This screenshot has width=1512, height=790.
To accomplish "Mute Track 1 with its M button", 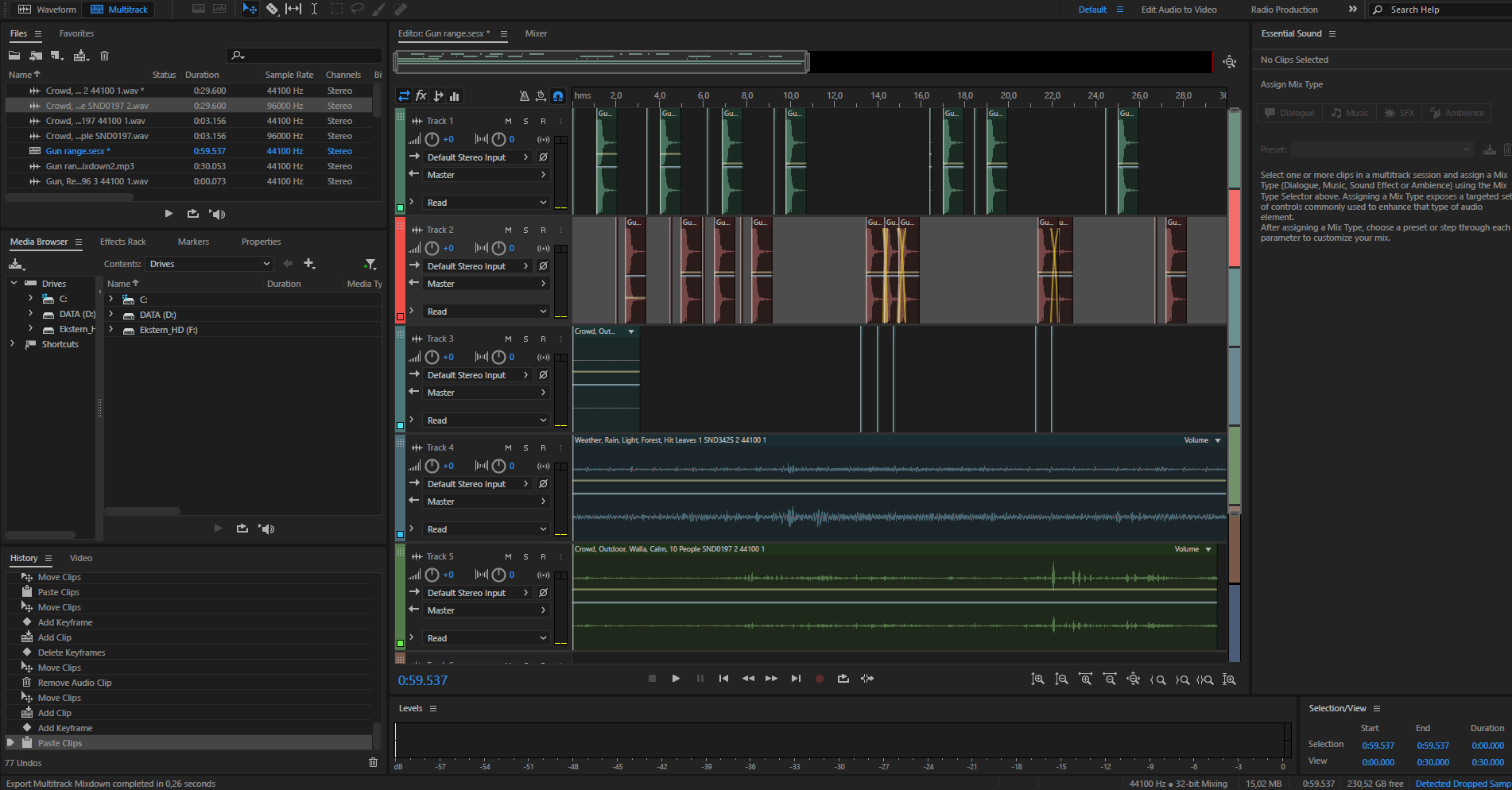I will point(508,120).
